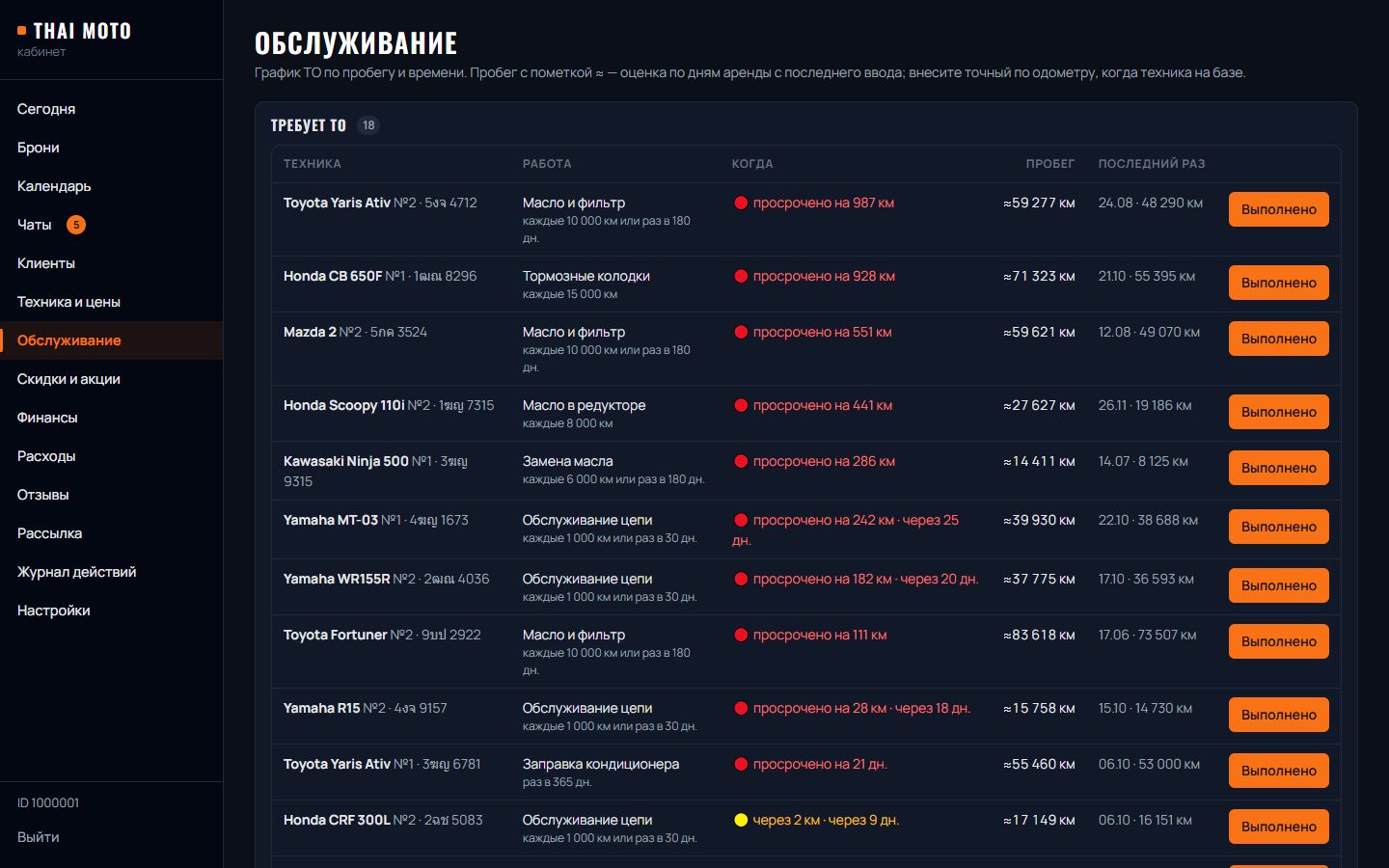Screen dimensions: 1389x868
Task: Open Журнал действий
Action: 111,572
